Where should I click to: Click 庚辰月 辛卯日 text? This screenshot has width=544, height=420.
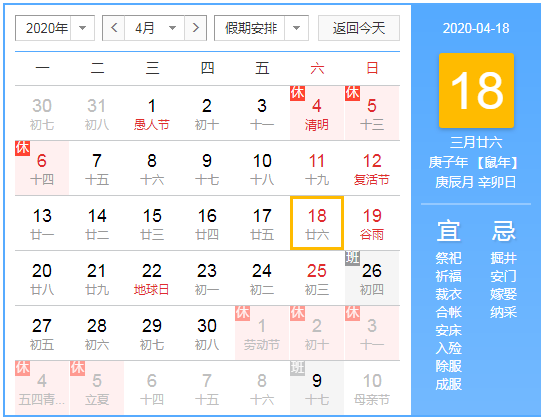point(476,182)
